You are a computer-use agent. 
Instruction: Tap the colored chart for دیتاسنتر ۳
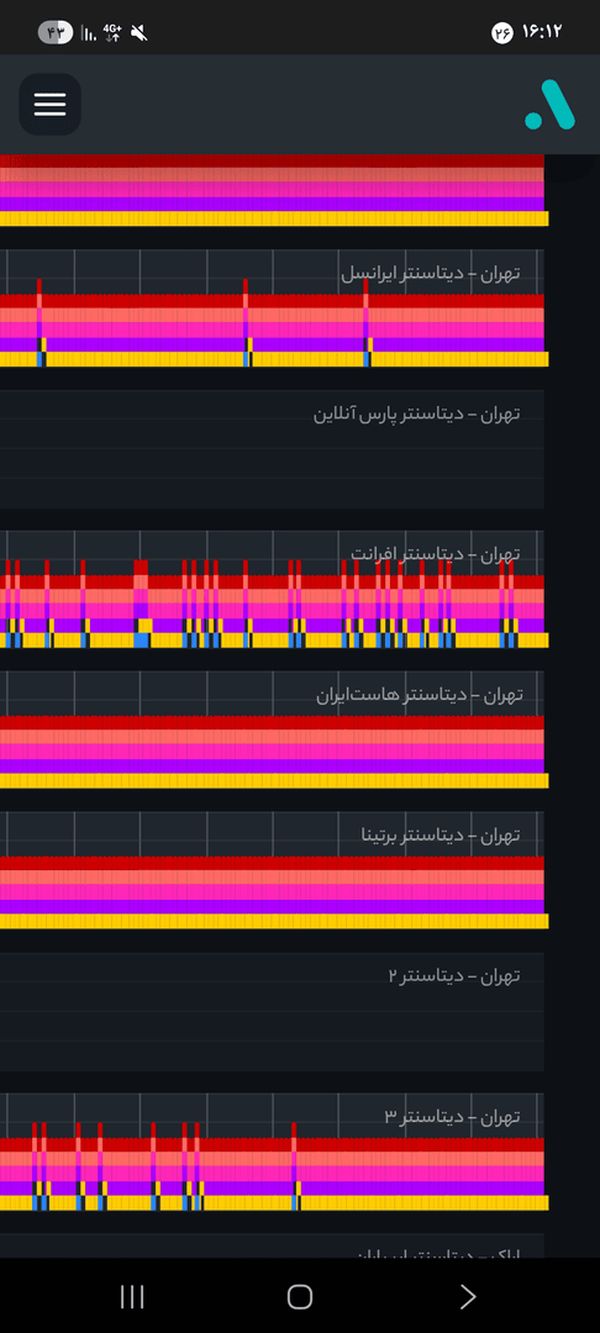click(x=272, y=1167)
